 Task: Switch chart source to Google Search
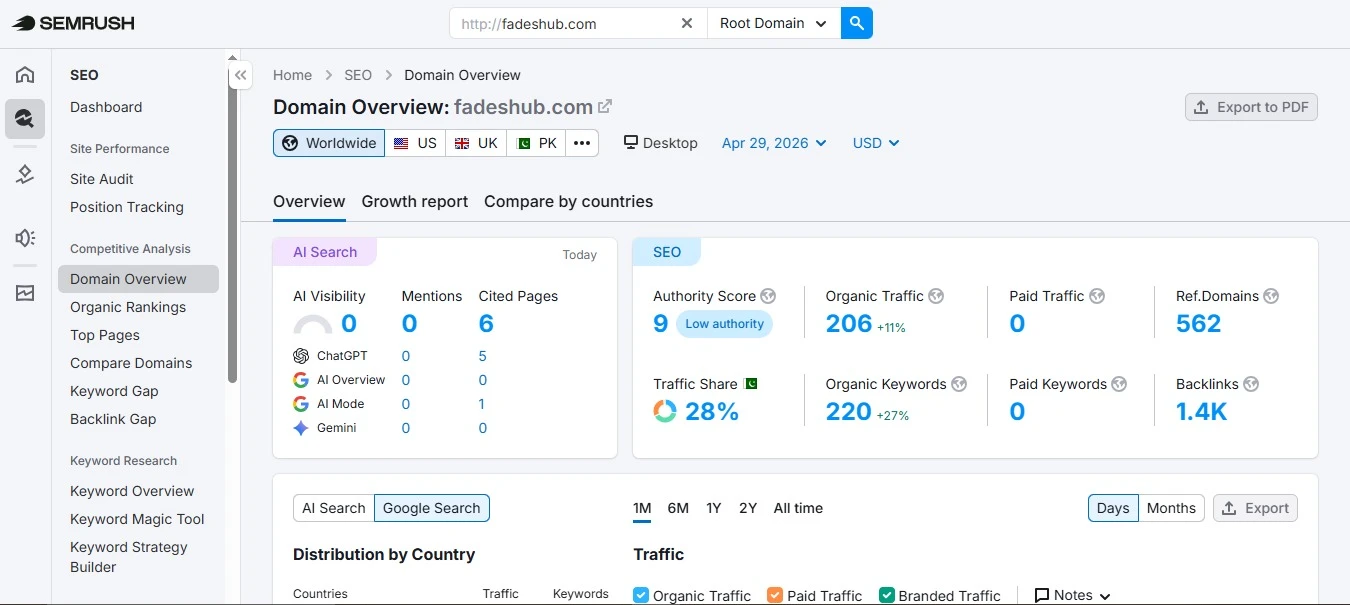[432, 508]
